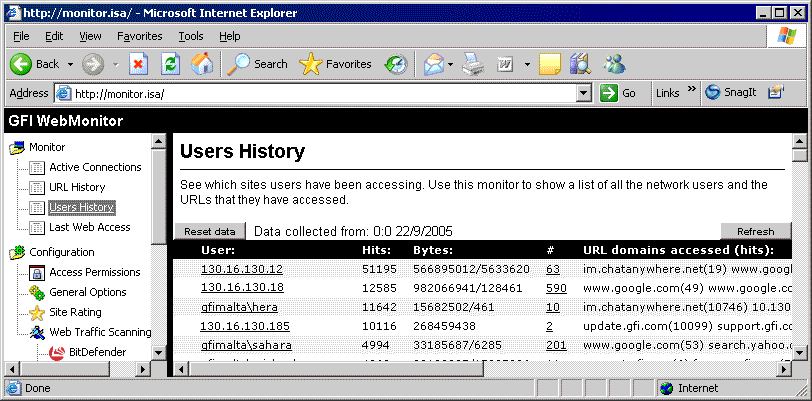This screenshot has height=401, width=812.
Task: Open Web Traffic Scanning in the tree
Action: [x=100, y=333]
